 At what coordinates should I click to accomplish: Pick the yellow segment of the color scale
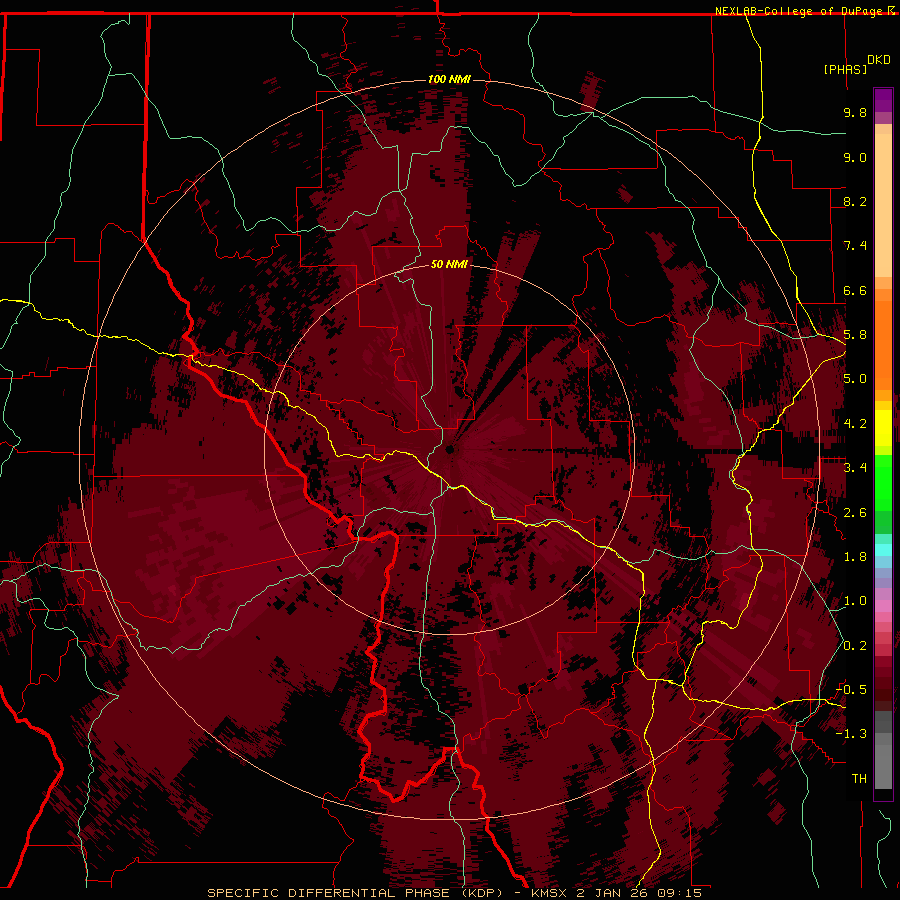(883, 428)
